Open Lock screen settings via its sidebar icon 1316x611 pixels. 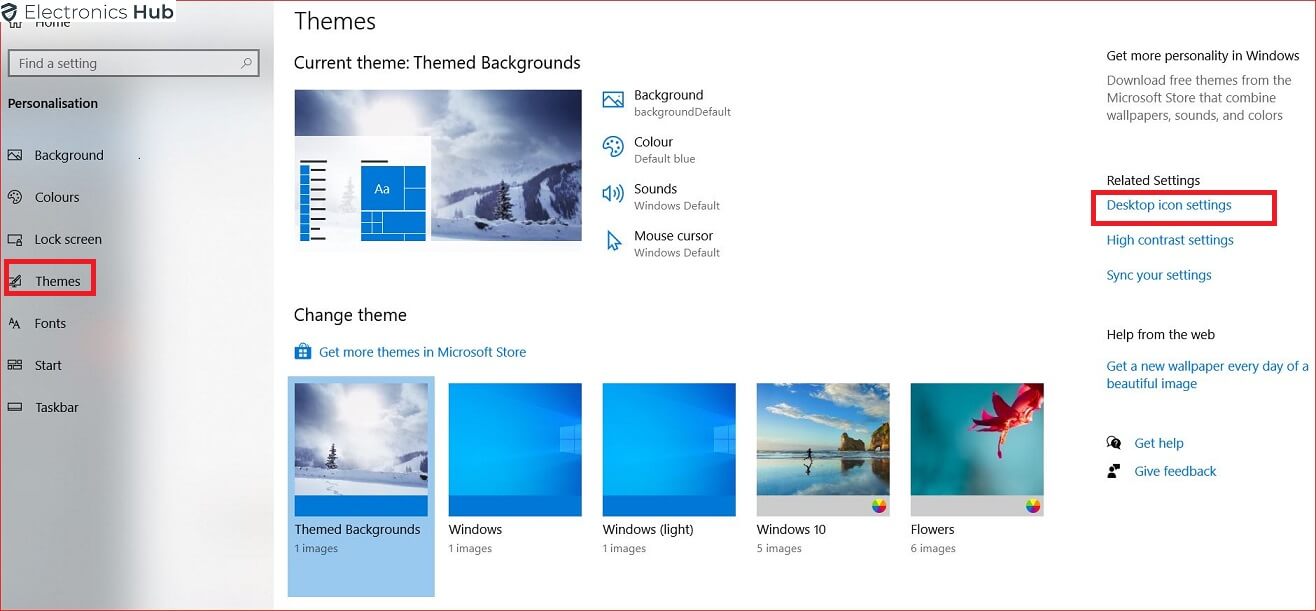[18, 239]
